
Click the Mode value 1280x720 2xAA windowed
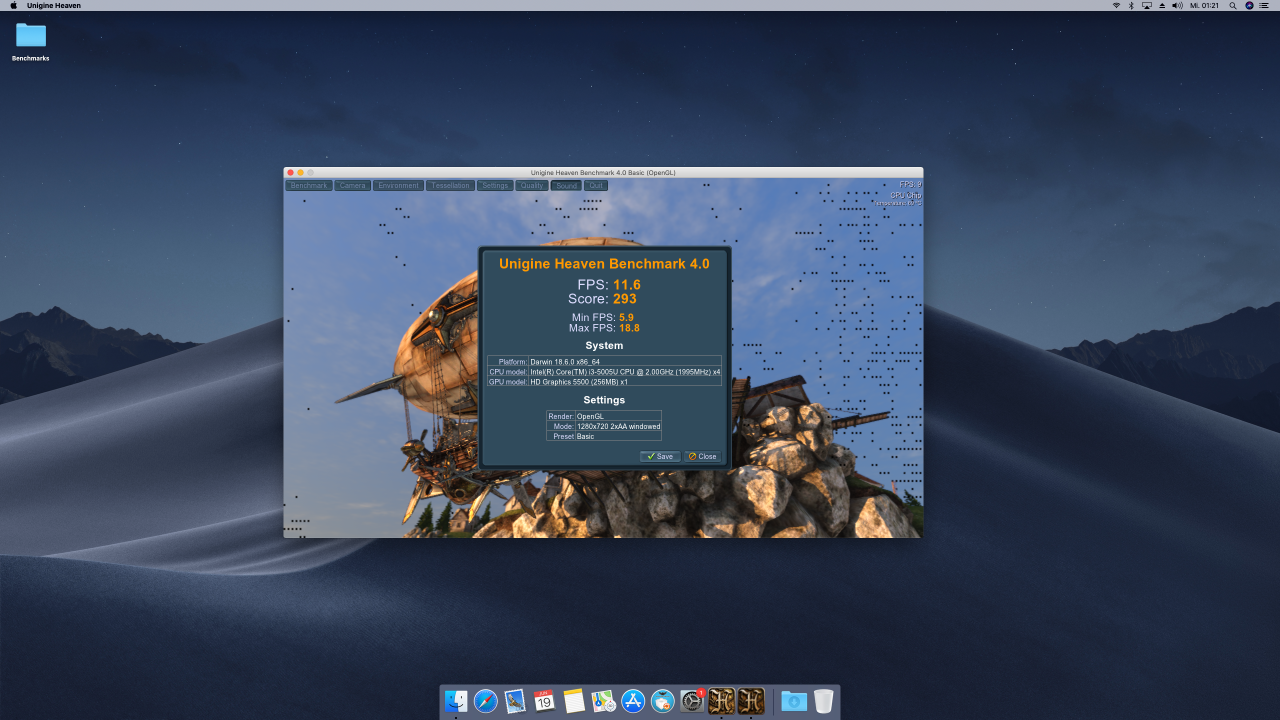pyautogui.click(x=618, y=426)
